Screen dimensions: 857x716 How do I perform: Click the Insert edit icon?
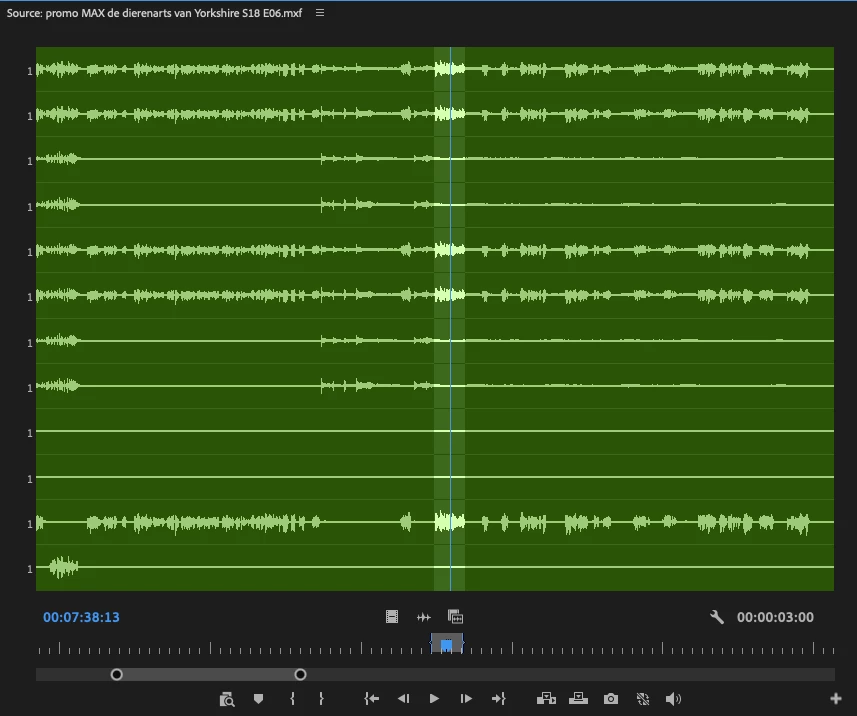coord(546,699)
